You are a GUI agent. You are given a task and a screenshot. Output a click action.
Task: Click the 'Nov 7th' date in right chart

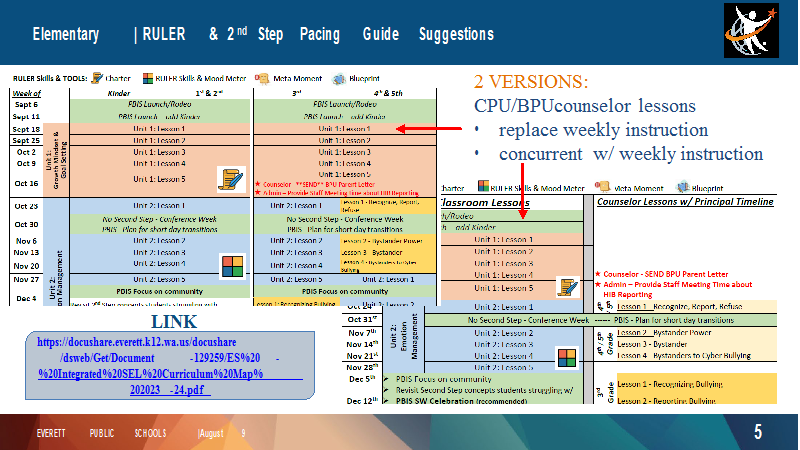(363, 333)
